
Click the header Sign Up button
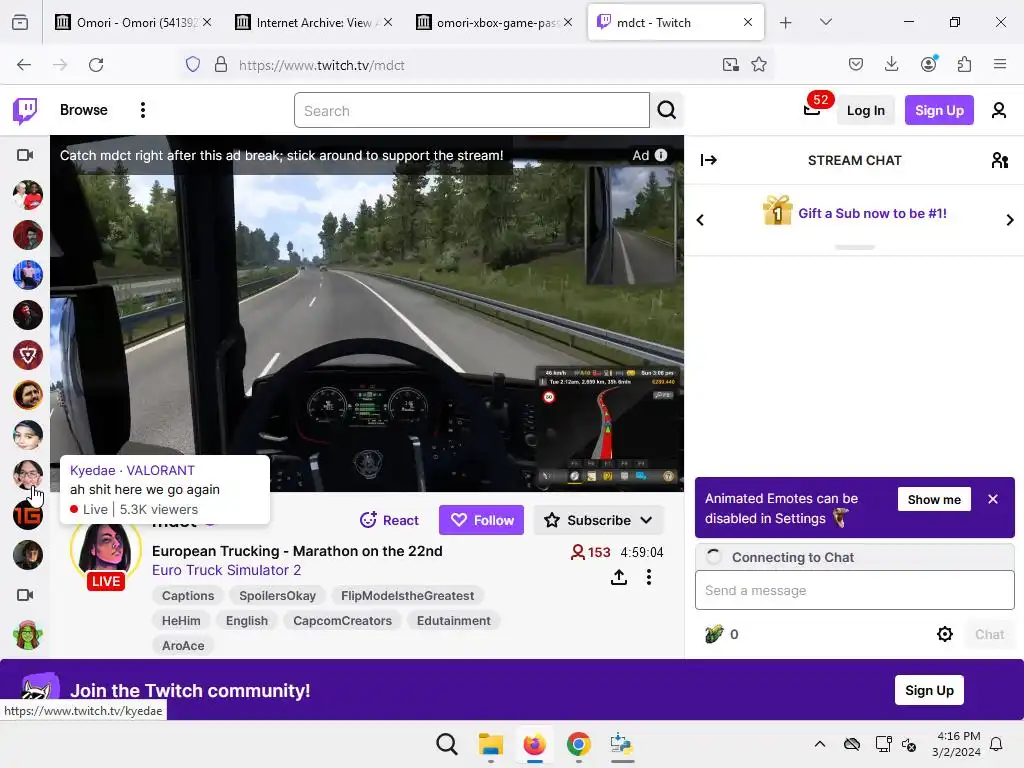point(938,110)
